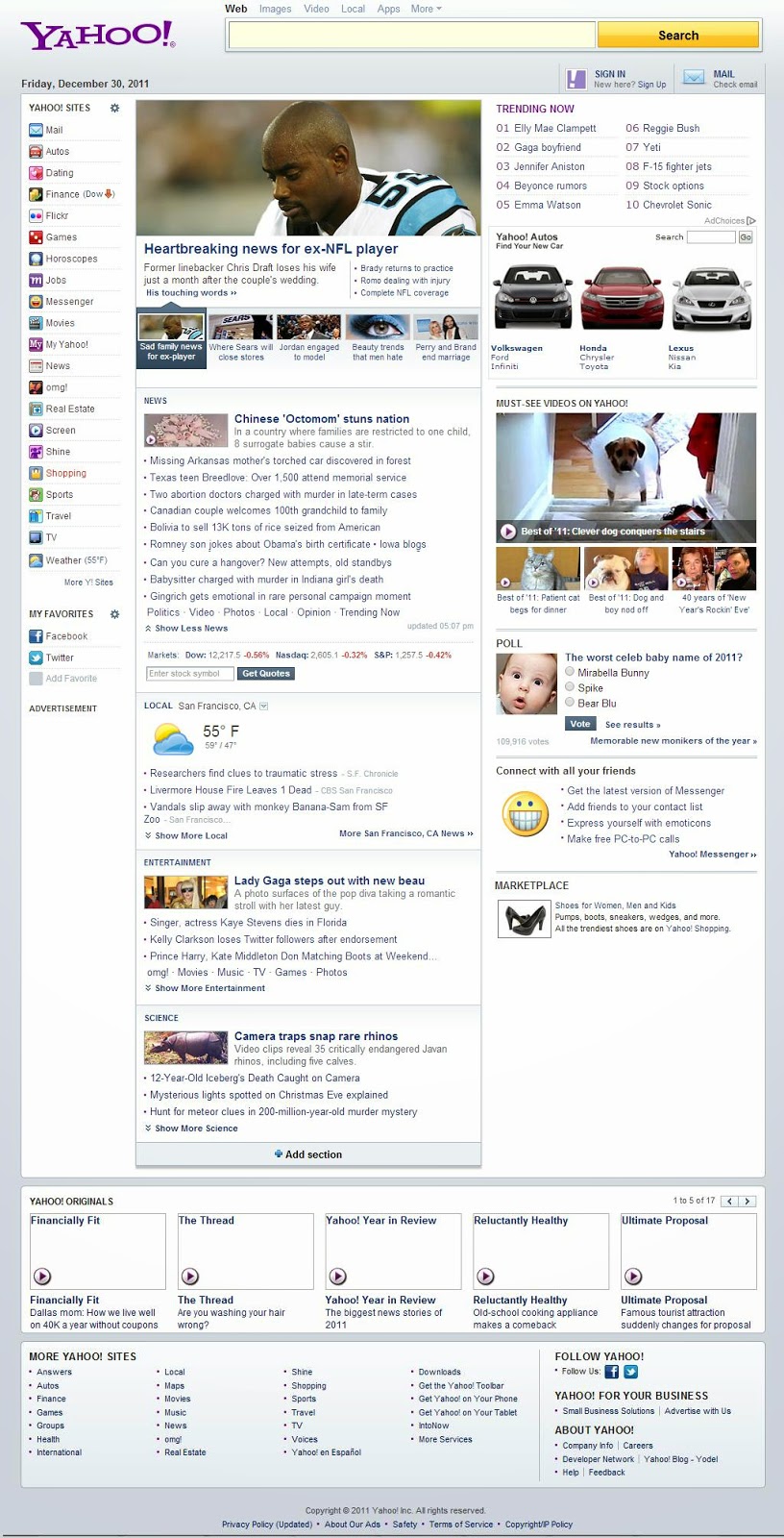
Task: Expand Show More Entertainment
Action: [205, 987]
